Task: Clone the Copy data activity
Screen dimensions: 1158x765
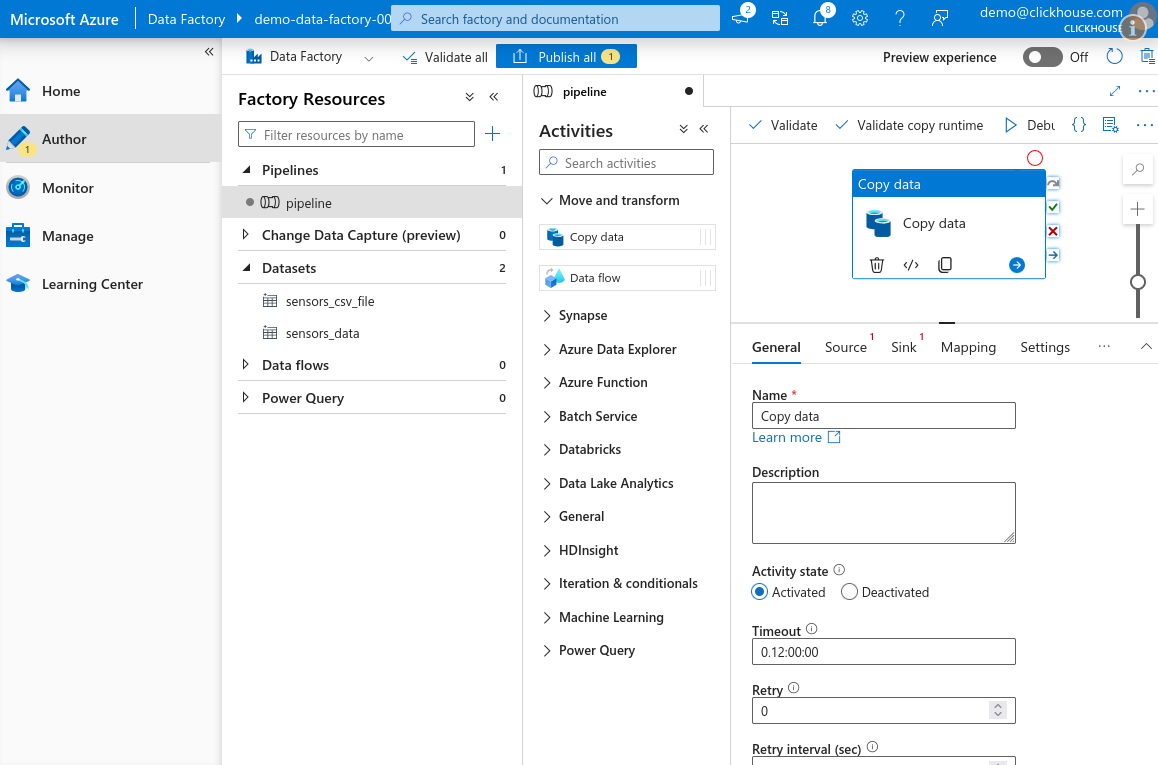Action: (x=945, y=265)
